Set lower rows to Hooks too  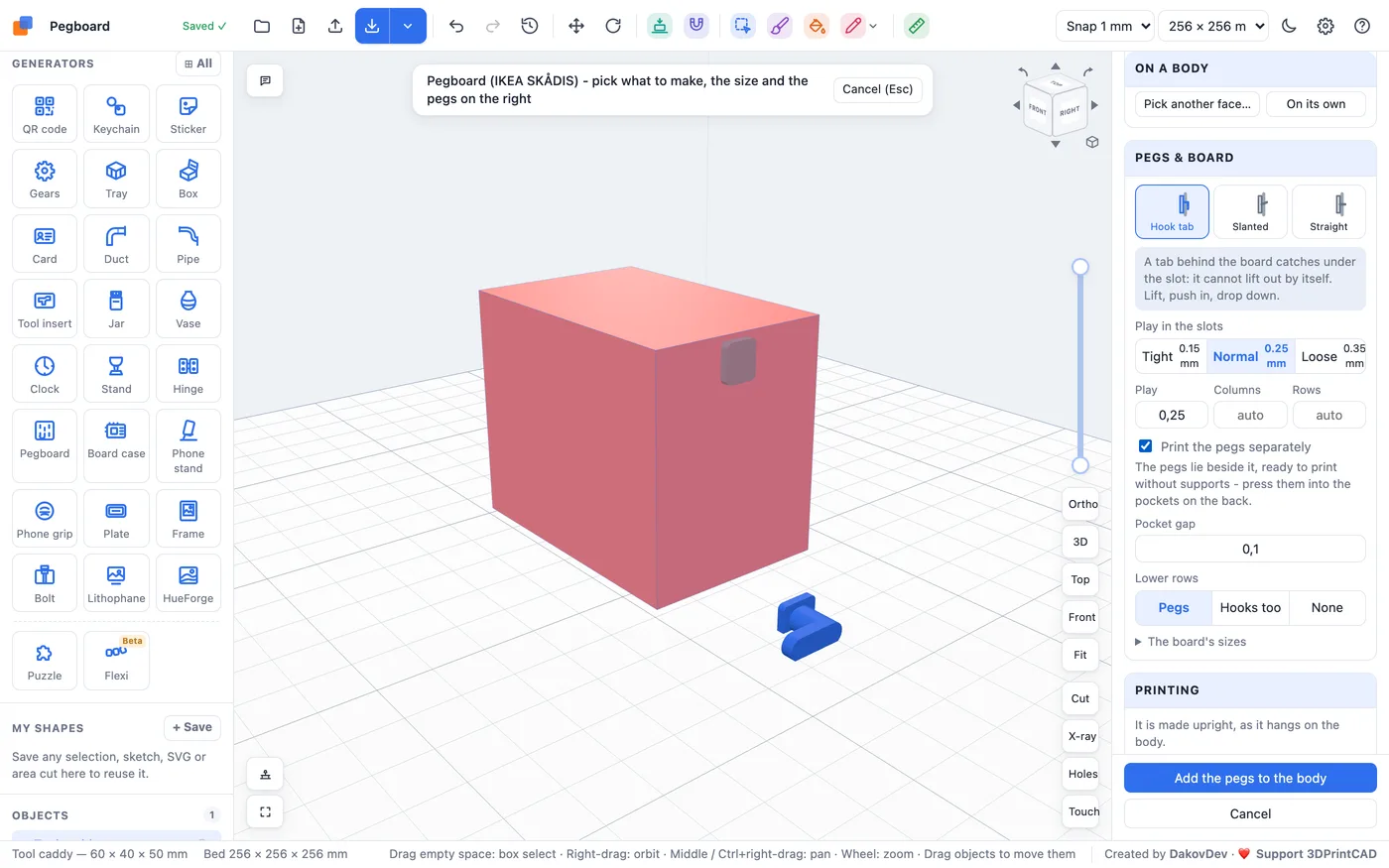(1250, 607)
